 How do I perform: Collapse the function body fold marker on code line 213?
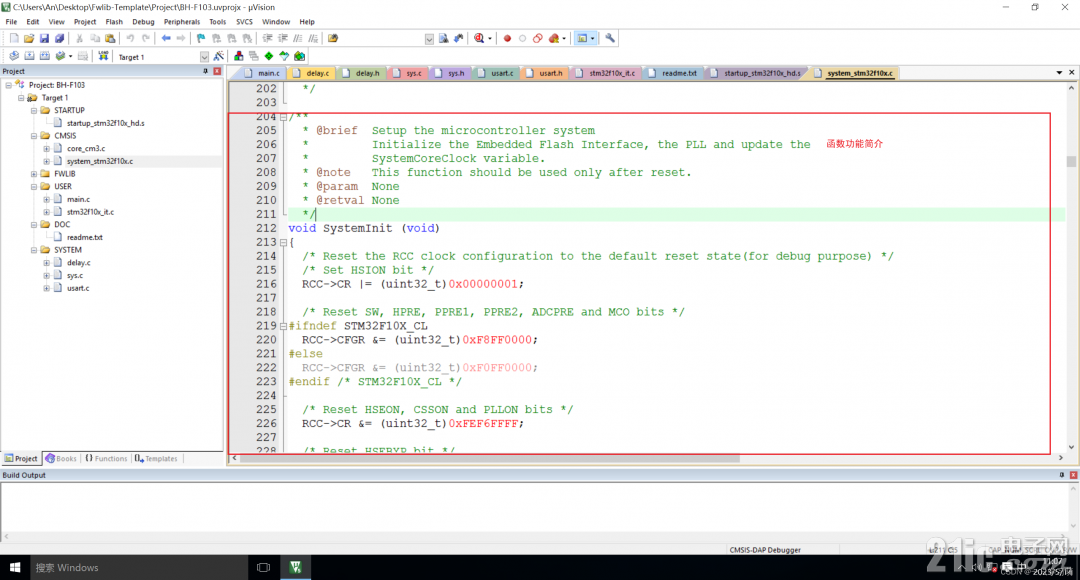[283, 242]
